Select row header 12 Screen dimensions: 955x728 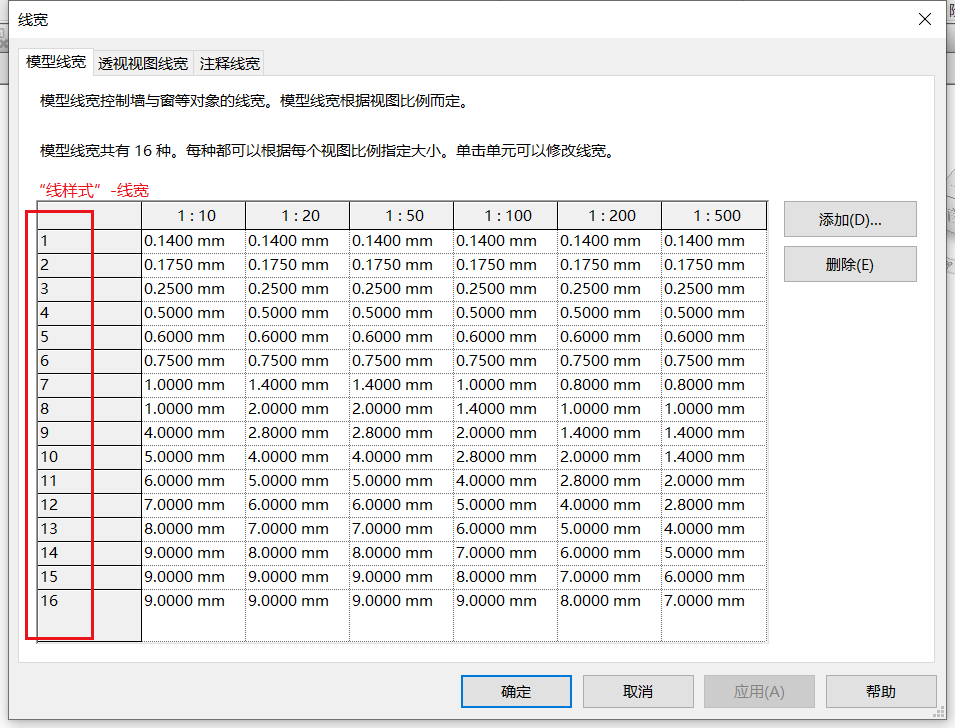[90, 505]
